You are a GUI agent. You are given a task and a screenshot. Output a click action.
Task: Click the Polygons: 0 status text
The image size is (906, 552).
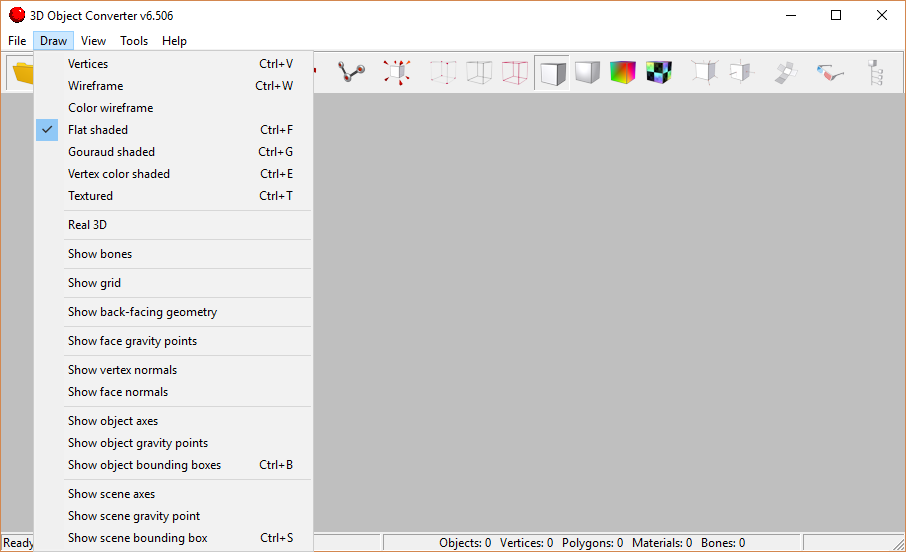pyautogui.click(x=592, y=543)
